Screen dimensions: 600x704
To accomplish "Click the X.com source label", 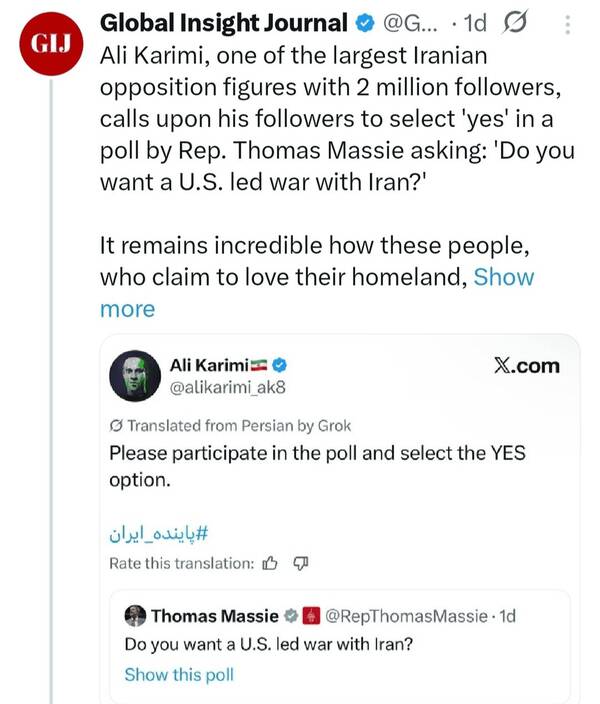I will click(527, 366).
